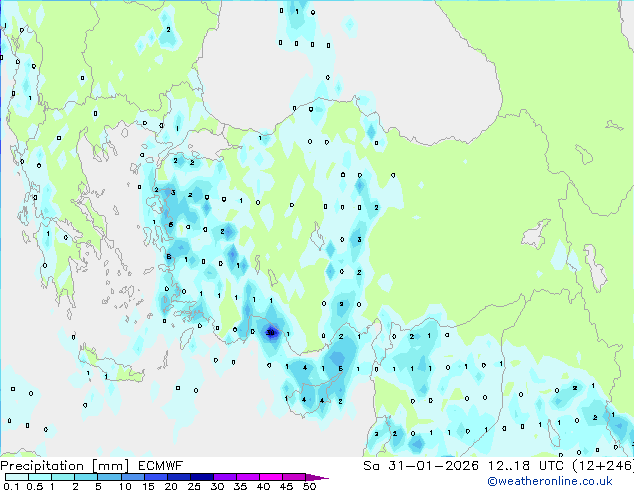Click the '0.1' legend scale label
The image size is (634, 490).
tap(11, 486)
